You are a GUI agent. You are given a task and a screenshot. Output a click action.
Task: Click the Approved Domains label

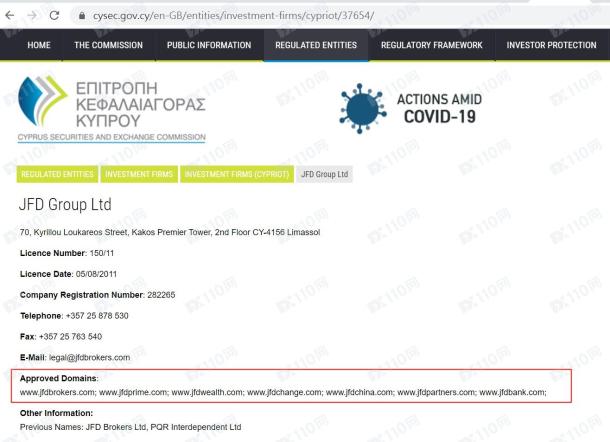[59, 378]
